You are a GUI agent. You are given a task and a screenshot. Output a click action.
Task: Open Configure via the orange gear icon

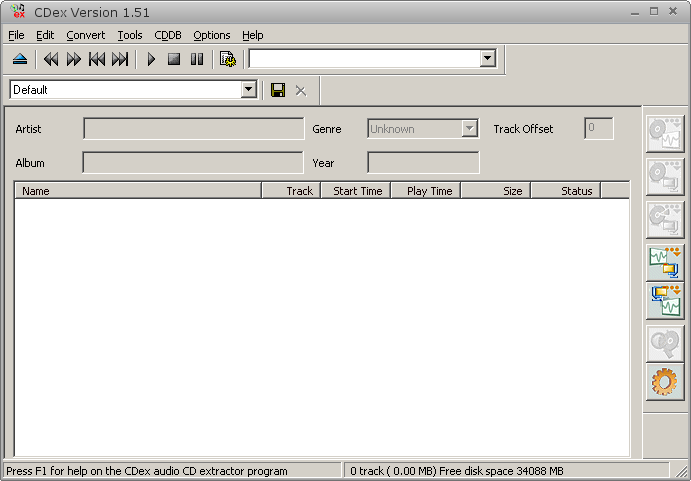665,382
